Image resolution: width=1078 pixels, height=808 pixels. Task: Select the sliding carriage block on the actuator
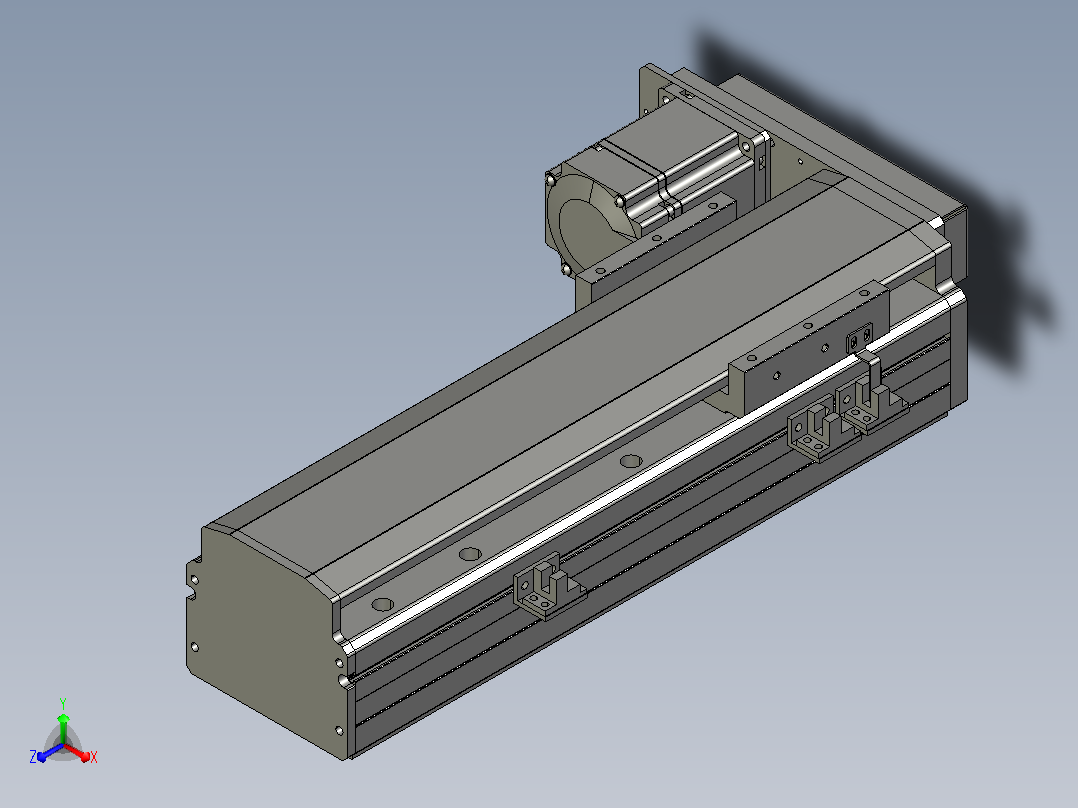808,349
